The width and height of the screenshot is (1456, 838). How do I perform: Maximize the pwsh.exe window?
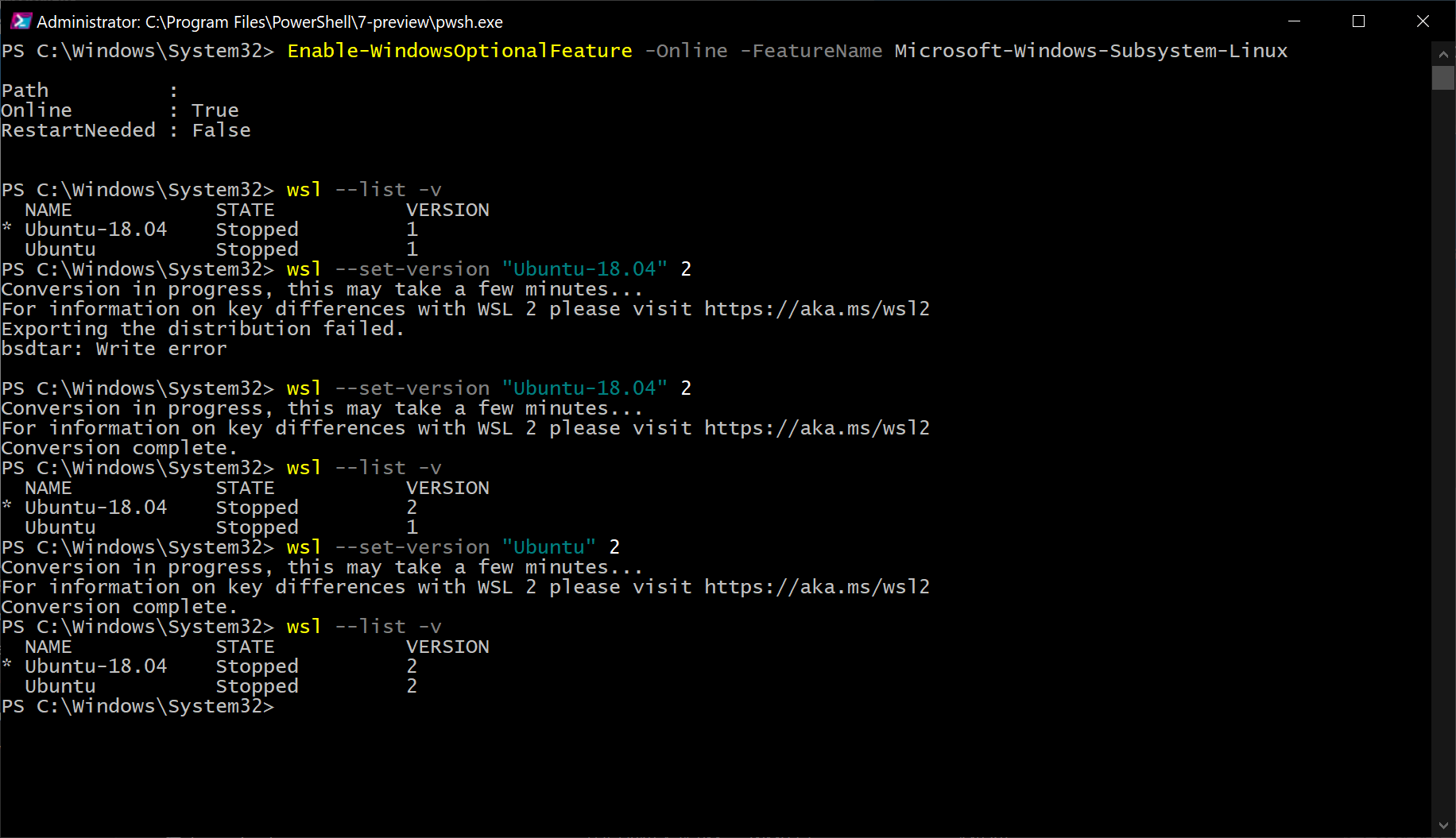click(x=1358, y=21)
